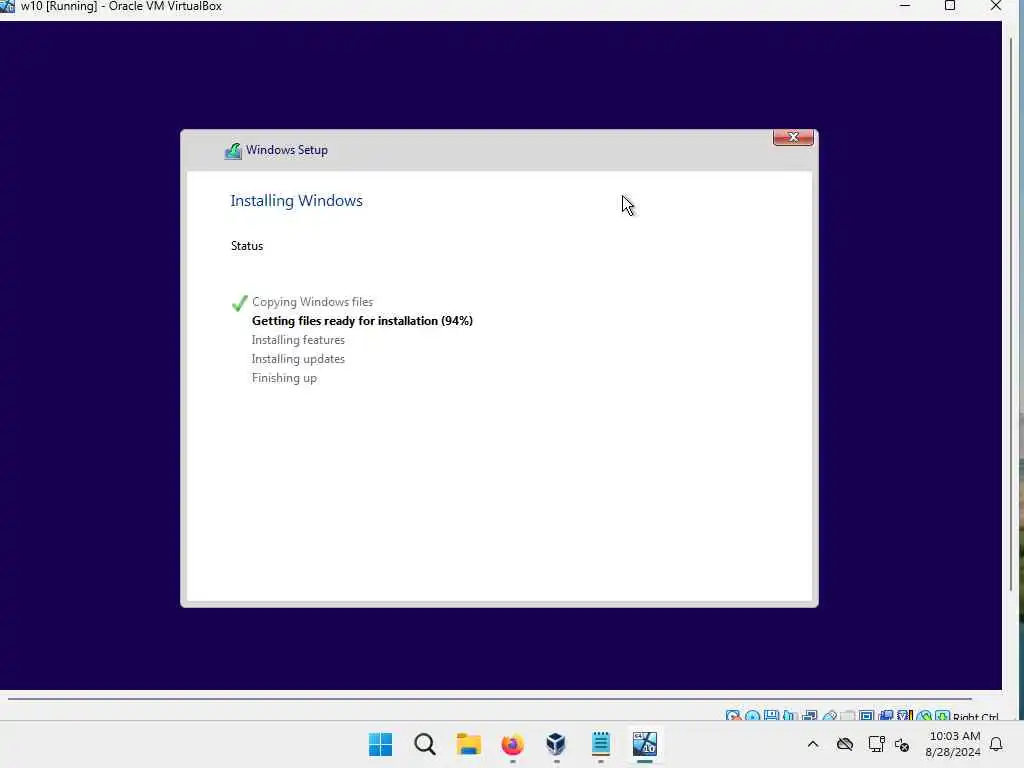Open the clock showing 10:03 AM
Viewport: 1024px width, 768px height.
(953, 744)
